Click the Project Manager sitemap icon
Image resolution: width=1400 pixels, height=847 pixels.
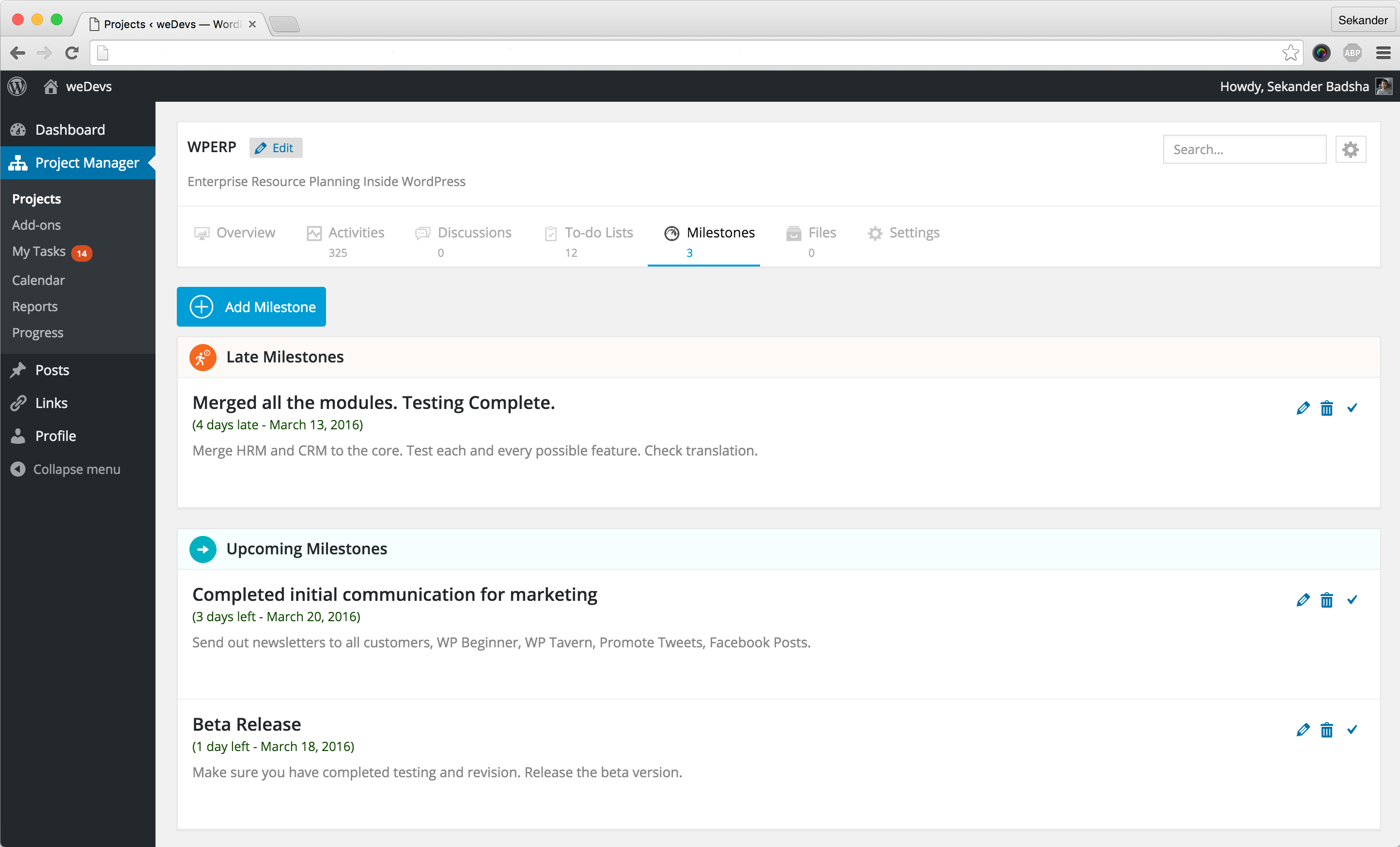click(18, 163)
